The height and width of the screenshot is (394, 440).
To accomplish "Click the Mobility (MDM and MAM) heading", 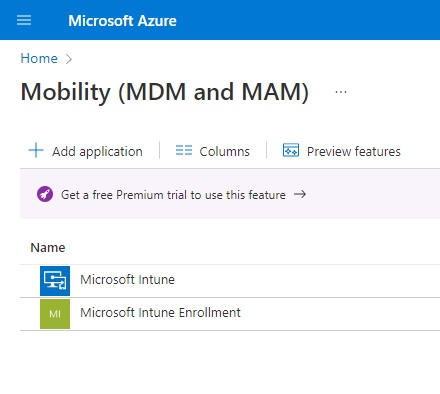I will point(165,92).
